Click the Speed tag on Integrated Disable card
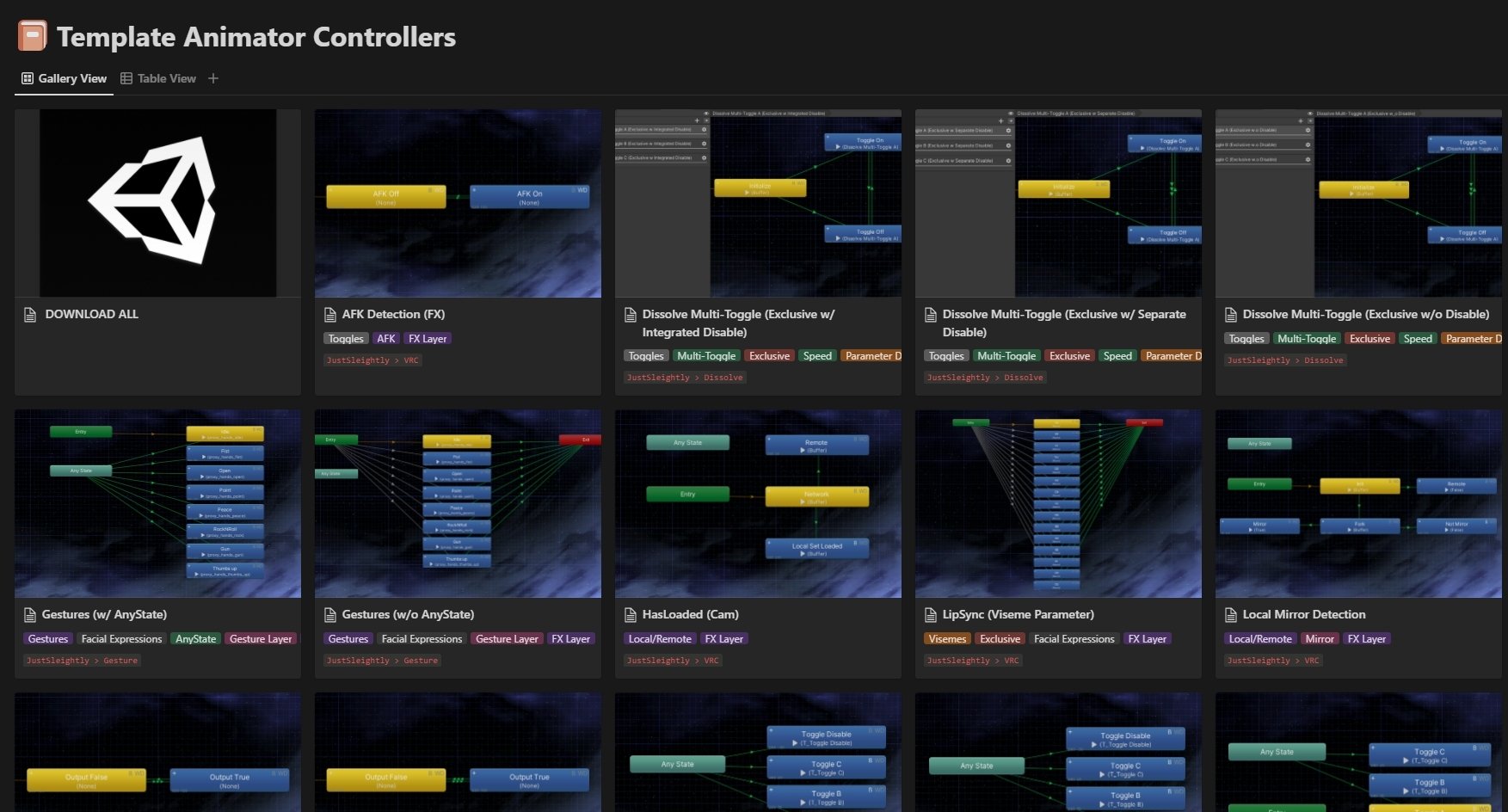1508x812 pixels. 817,355
